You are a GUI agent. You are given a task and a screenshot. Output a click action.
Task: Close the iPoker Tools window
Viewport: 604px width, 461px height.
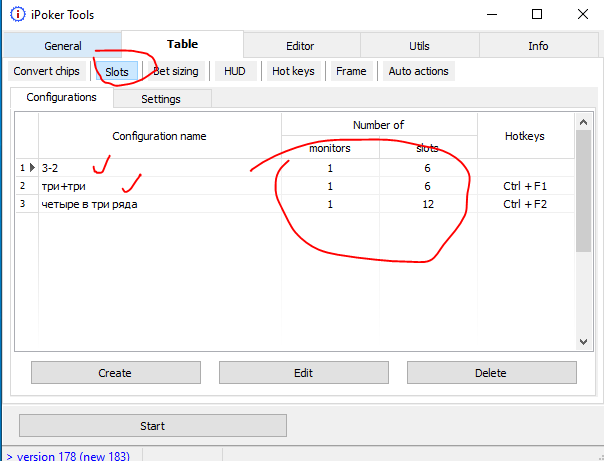click(x=583, y=15)
